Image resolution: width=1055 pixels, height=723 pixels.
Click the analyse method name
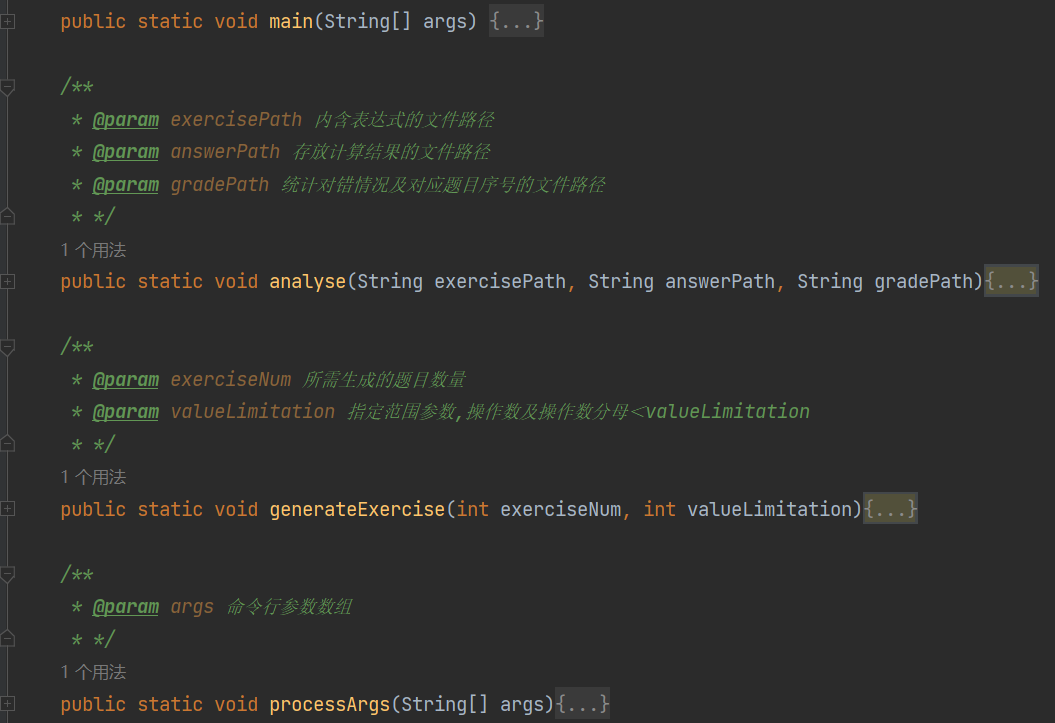(x=308, y=282)
